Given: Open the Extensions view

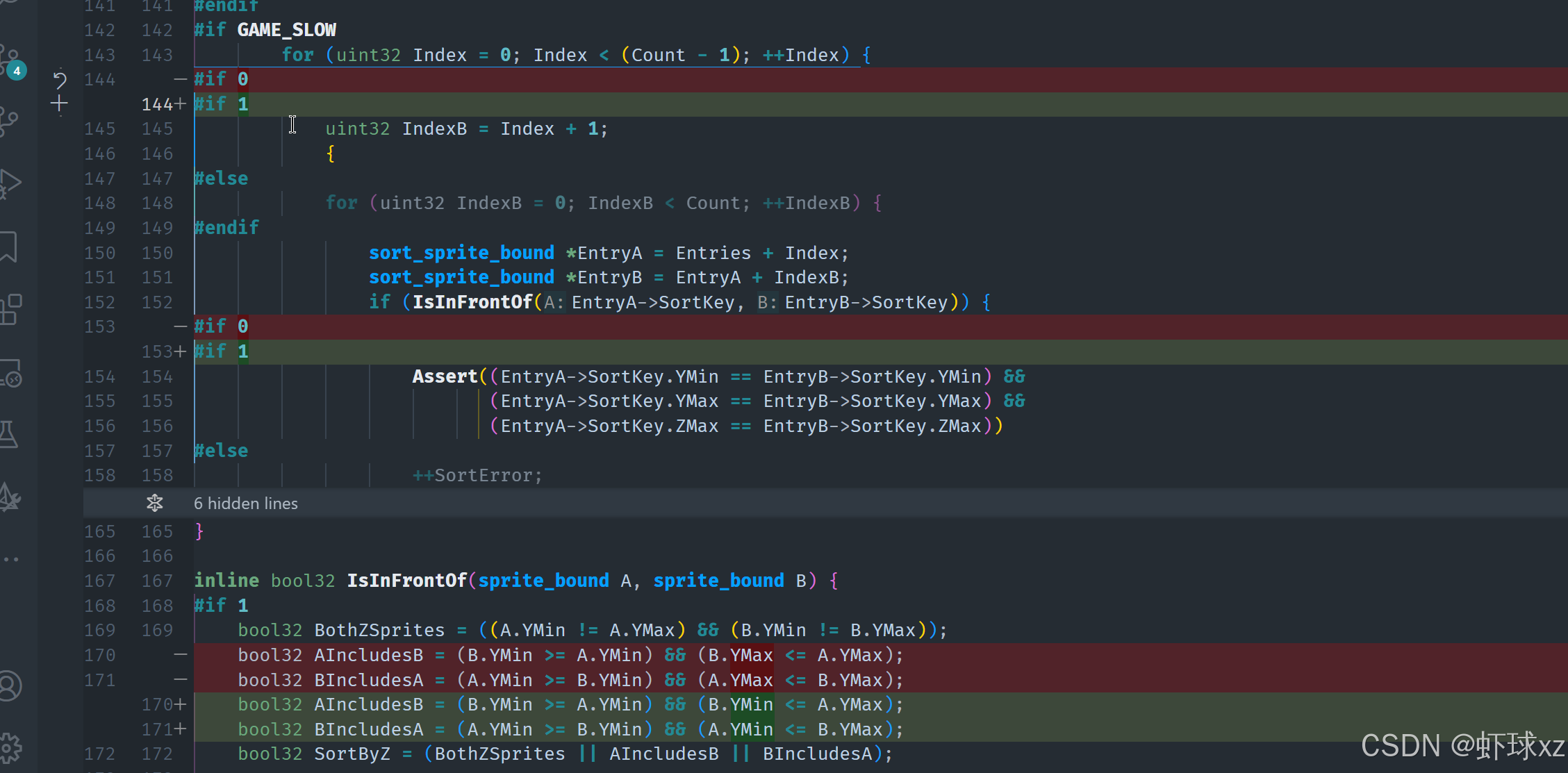Looking at the screenshot, I should [10, 309].
